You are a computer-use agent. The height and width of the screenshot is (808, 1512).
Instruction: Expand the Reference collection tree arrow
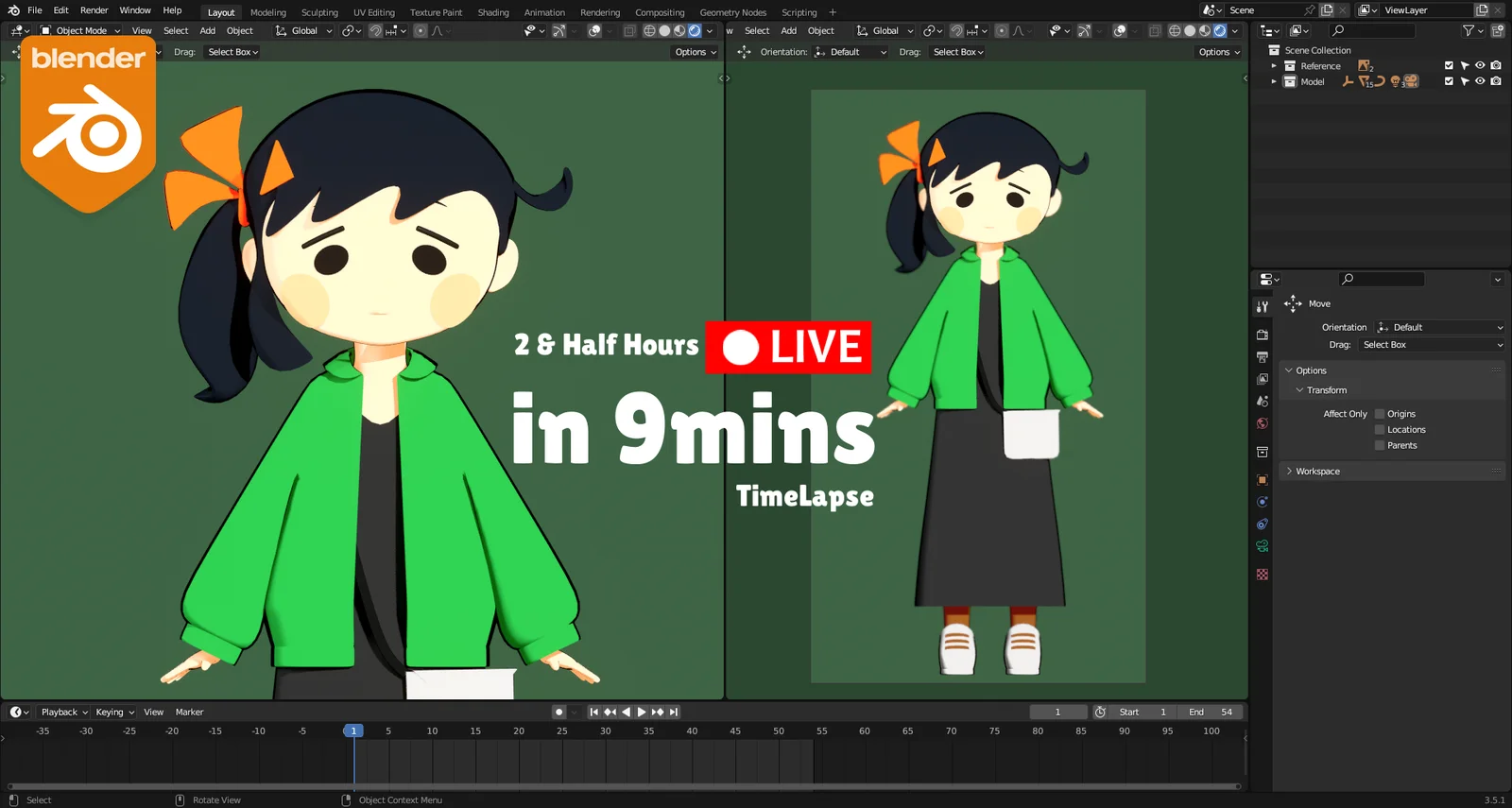point(1274,66)
